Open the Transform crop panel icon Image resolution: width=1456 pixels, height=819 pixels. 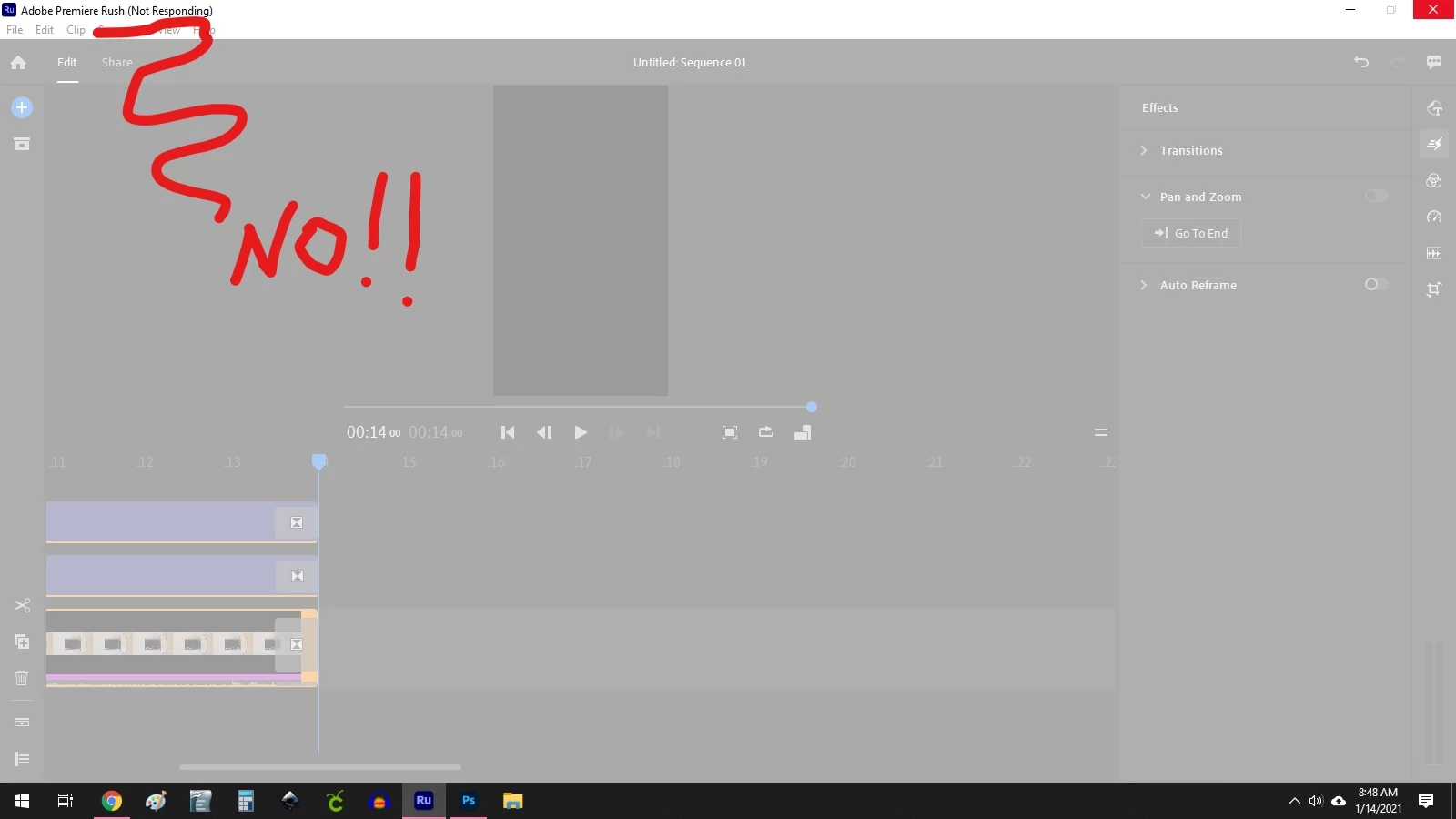tap(1434, 289)
